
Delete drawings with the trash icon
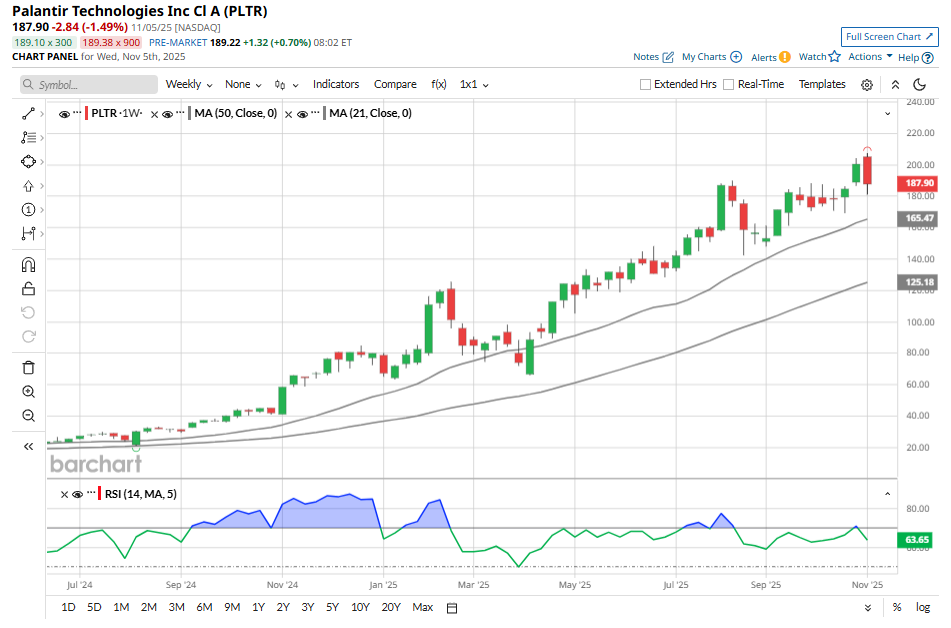pos(28,367)
